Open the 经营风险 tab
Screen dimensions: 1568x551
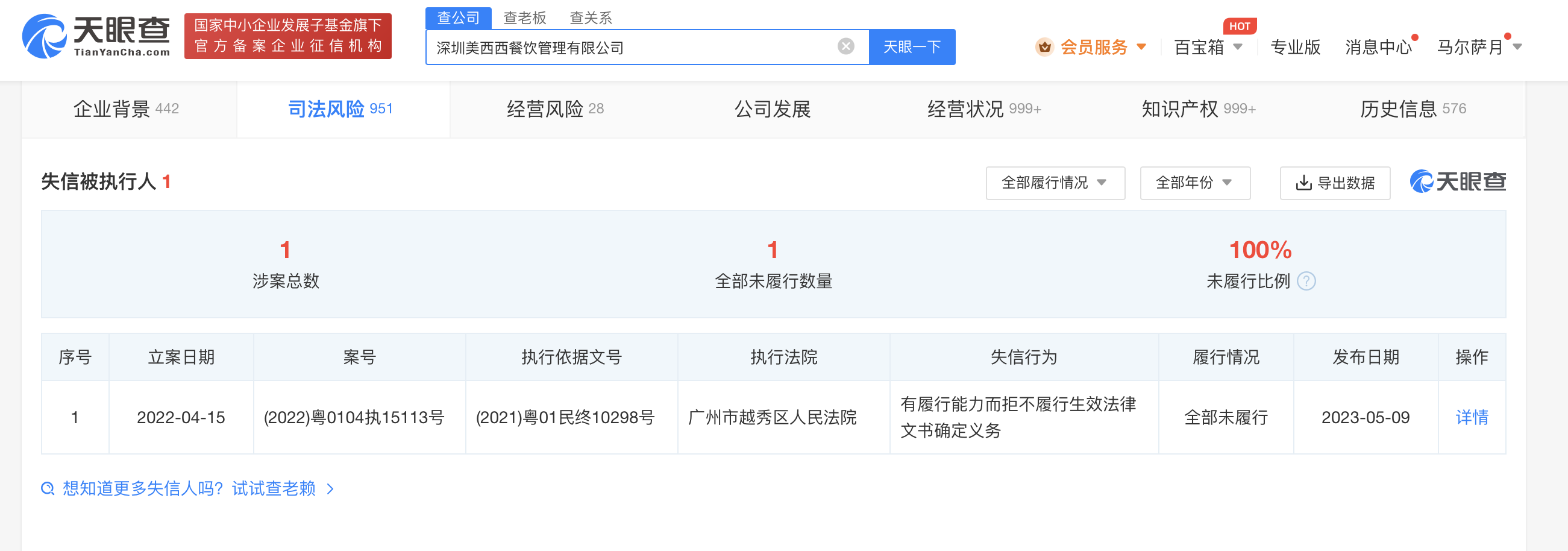click(x=555, y=109)
